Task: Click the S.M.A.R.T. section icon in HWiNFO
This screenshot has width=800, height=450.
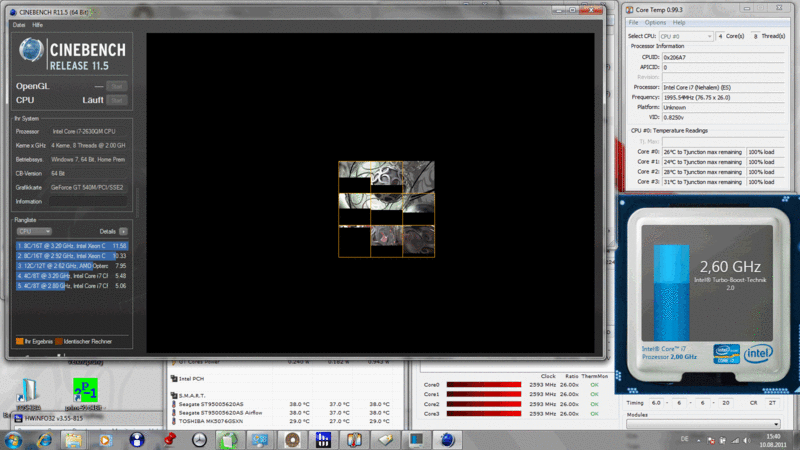Action: tap(173, 395)
